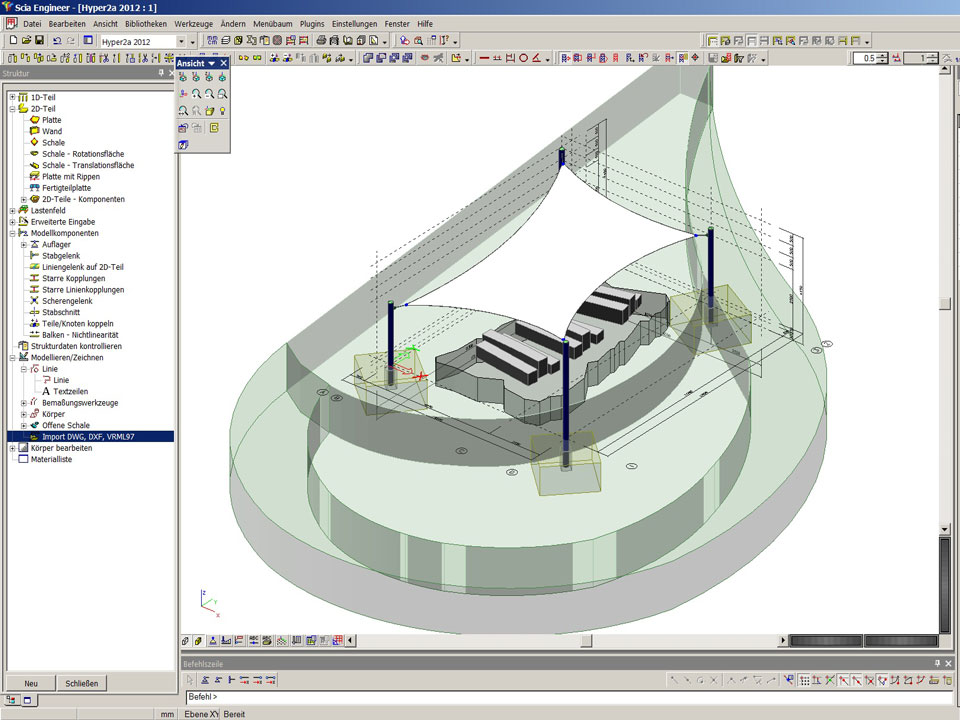The image size is (960, 720).
Task: Click into the Befehl command line input
Action: [x=500, y=697]
